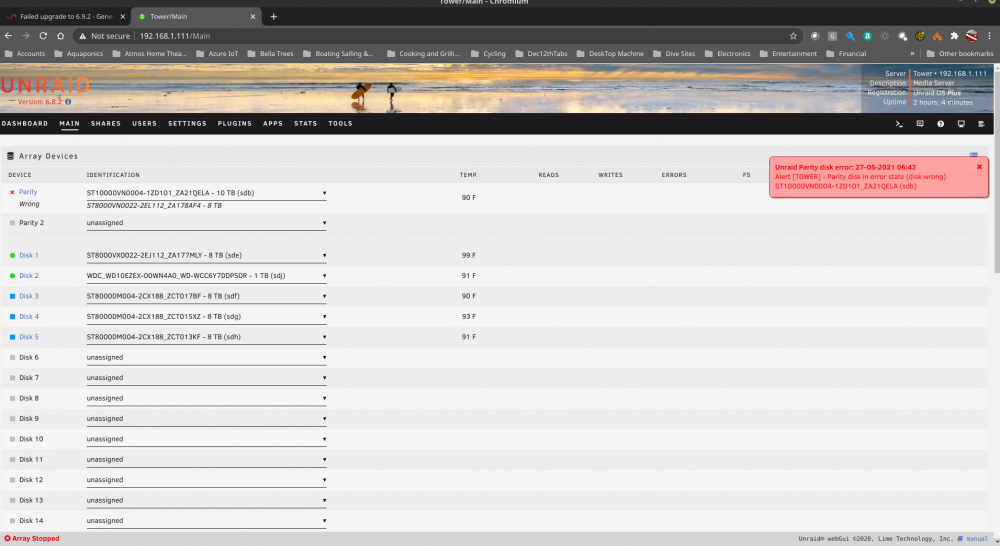Image resolution: width=1000 pixels, height=546 pixels.
Task: Open the Stats menu
Action: (305, 124)
